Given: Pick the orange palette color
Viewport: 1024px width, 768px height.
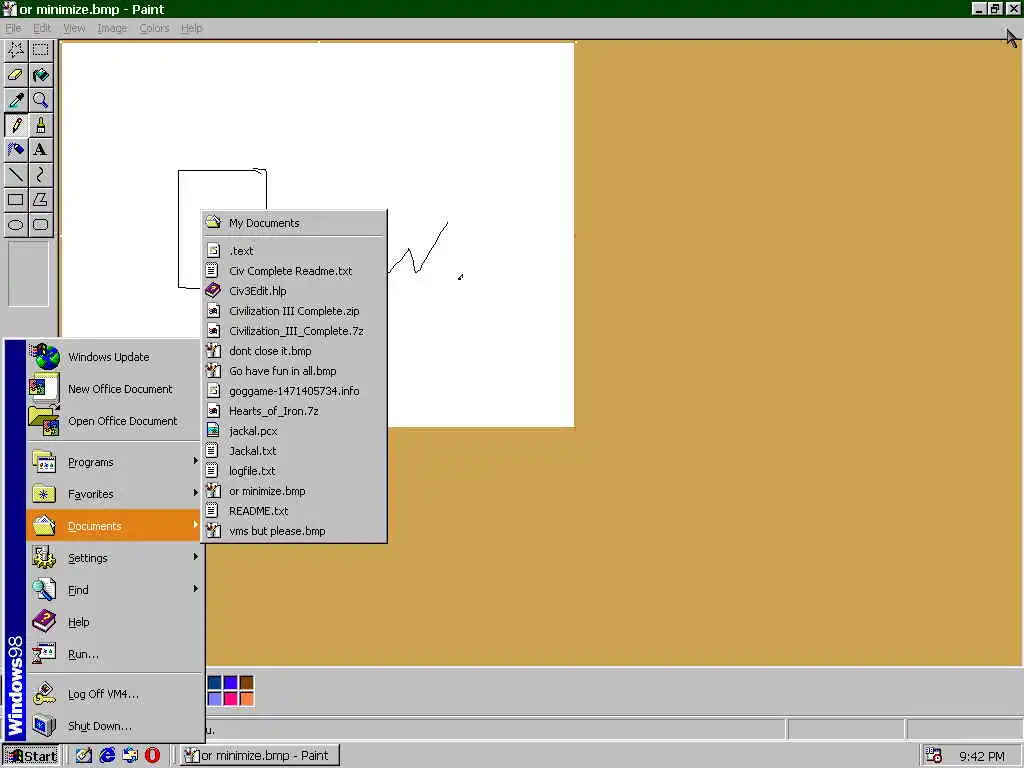Looking at the screenshot, I should pyautogui.click(x=247, y=699).
